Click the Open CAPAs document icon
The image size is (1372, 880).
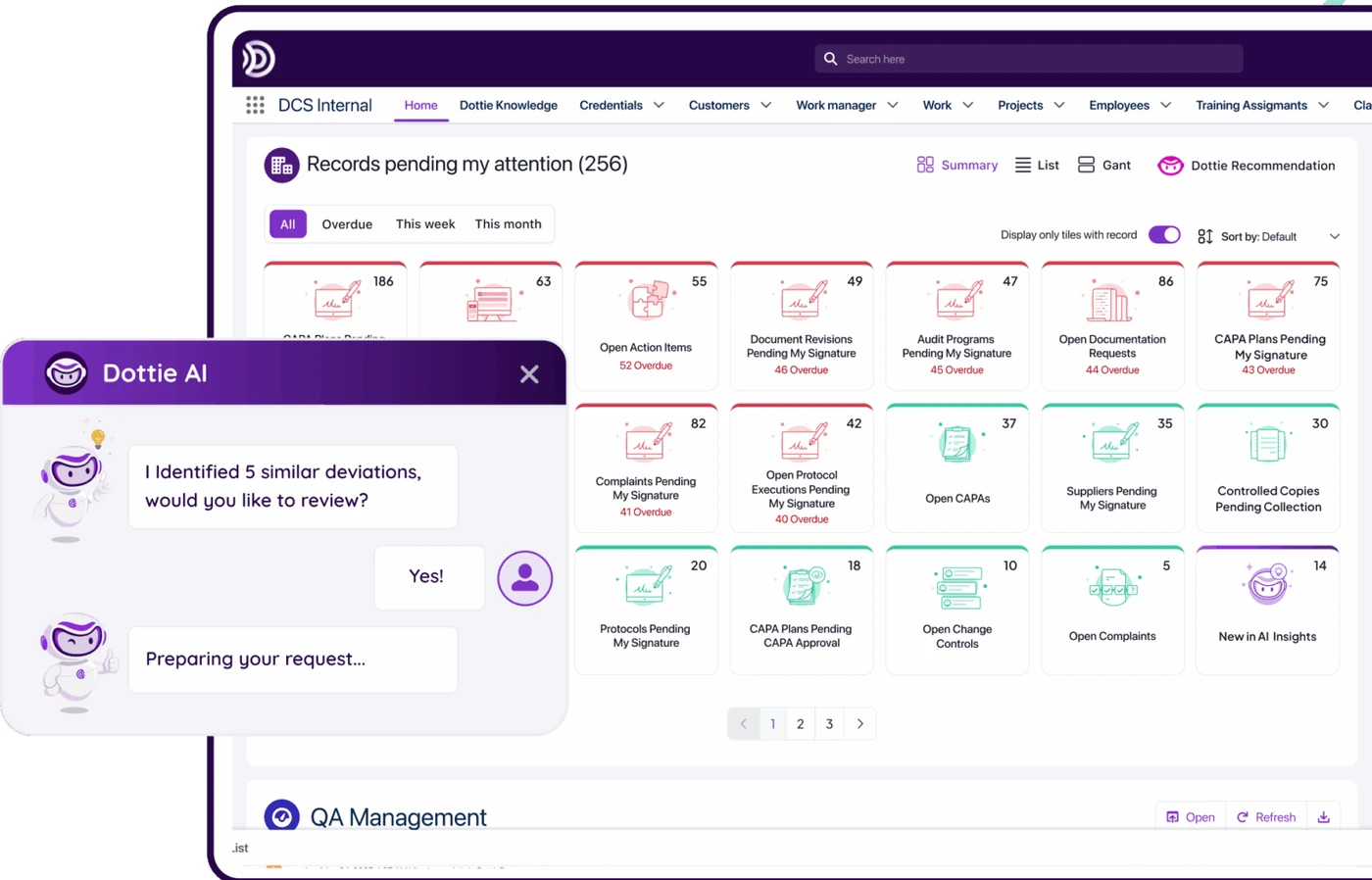(957, 444)
